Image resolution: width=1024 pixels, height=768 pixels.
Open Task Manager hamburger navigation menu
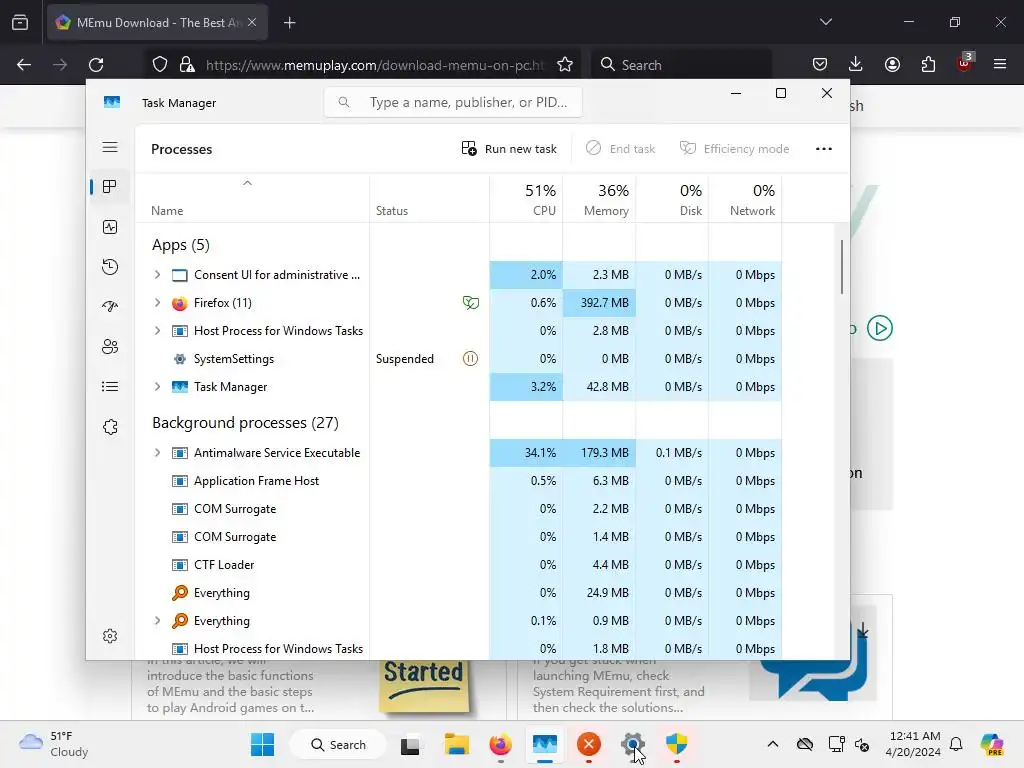(110, 148)
